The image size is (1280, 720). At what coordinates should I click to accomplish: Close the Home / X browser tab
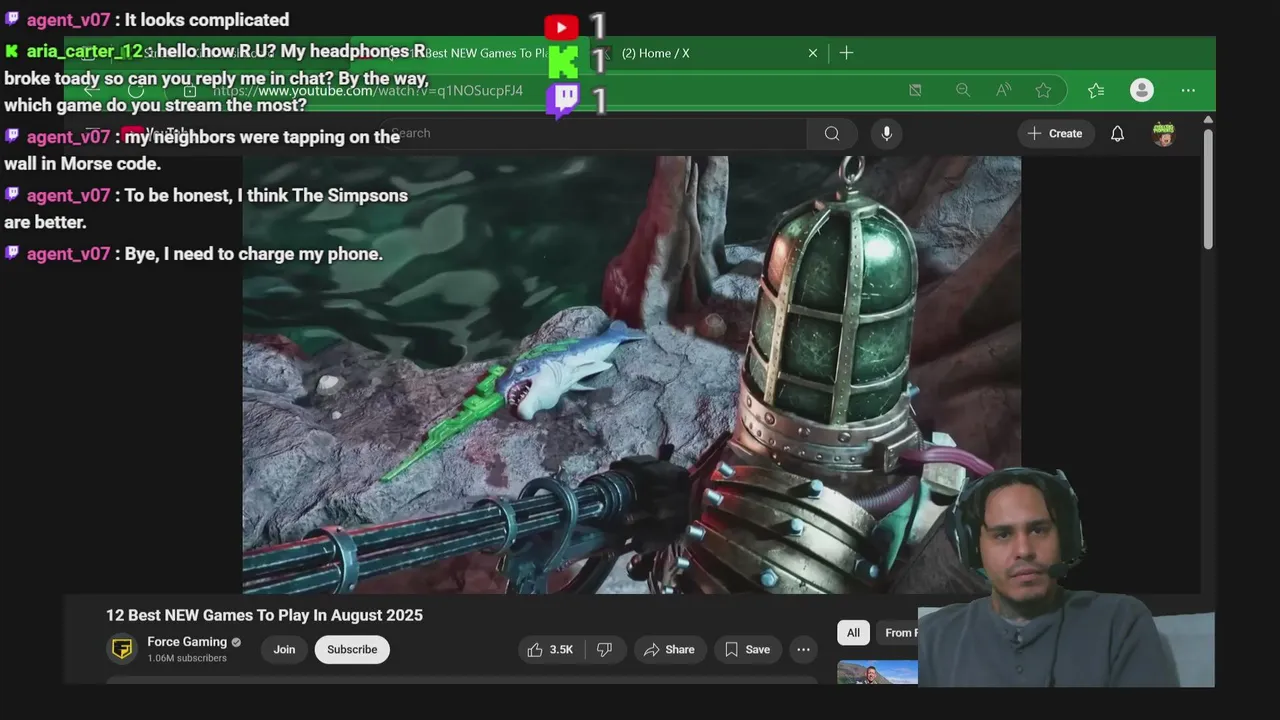point(813,53)
